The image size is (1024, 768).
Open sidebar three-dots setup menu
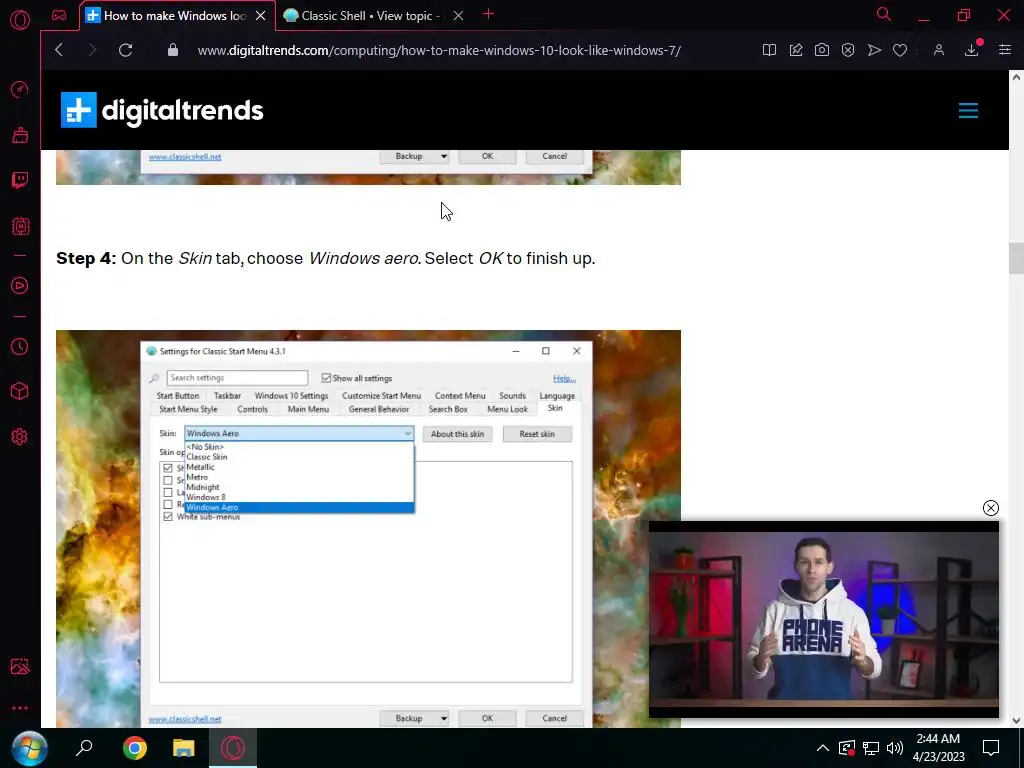[x=20, y=708]
